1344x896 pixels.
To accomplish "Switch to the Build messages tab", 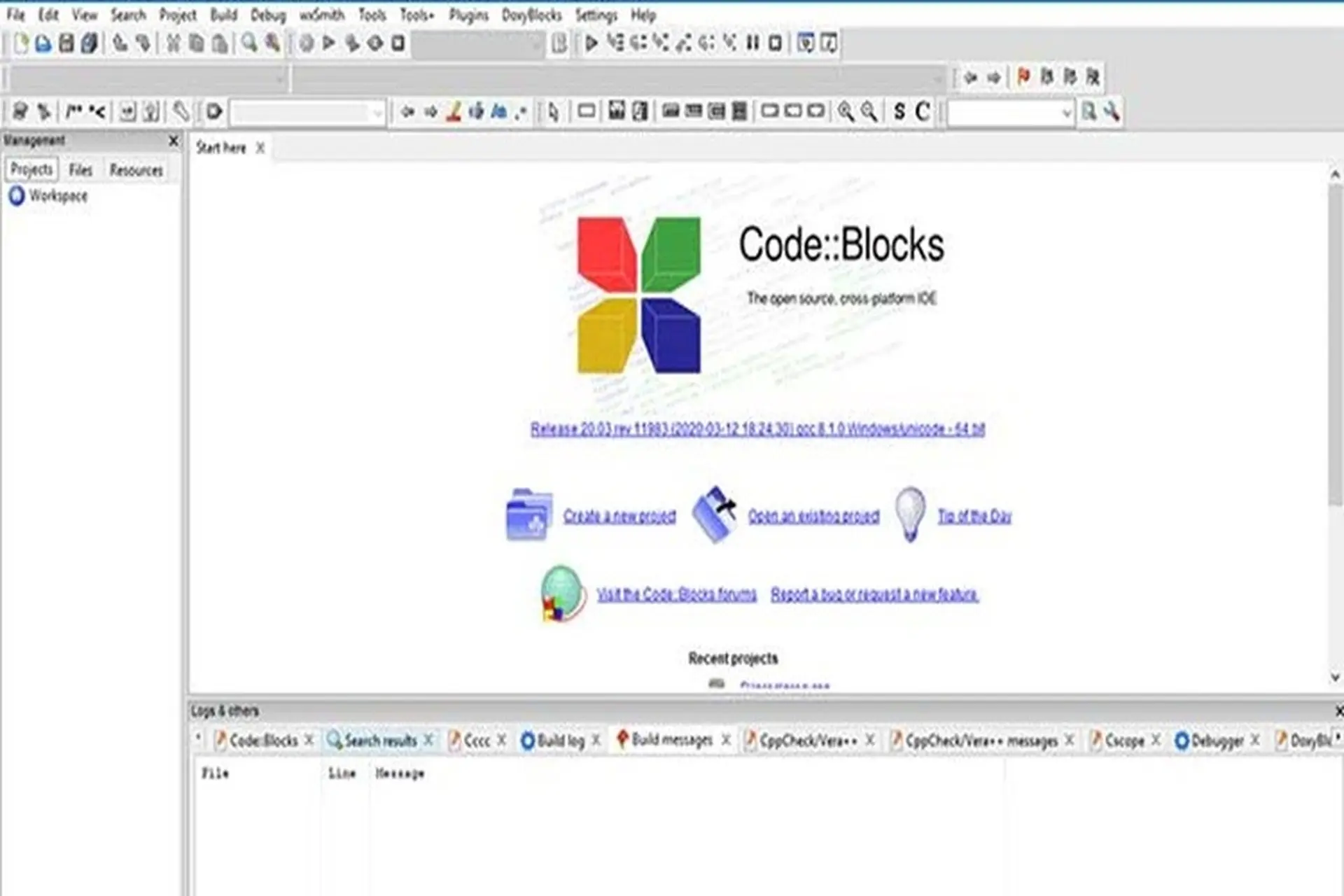I will click(671, 740).
